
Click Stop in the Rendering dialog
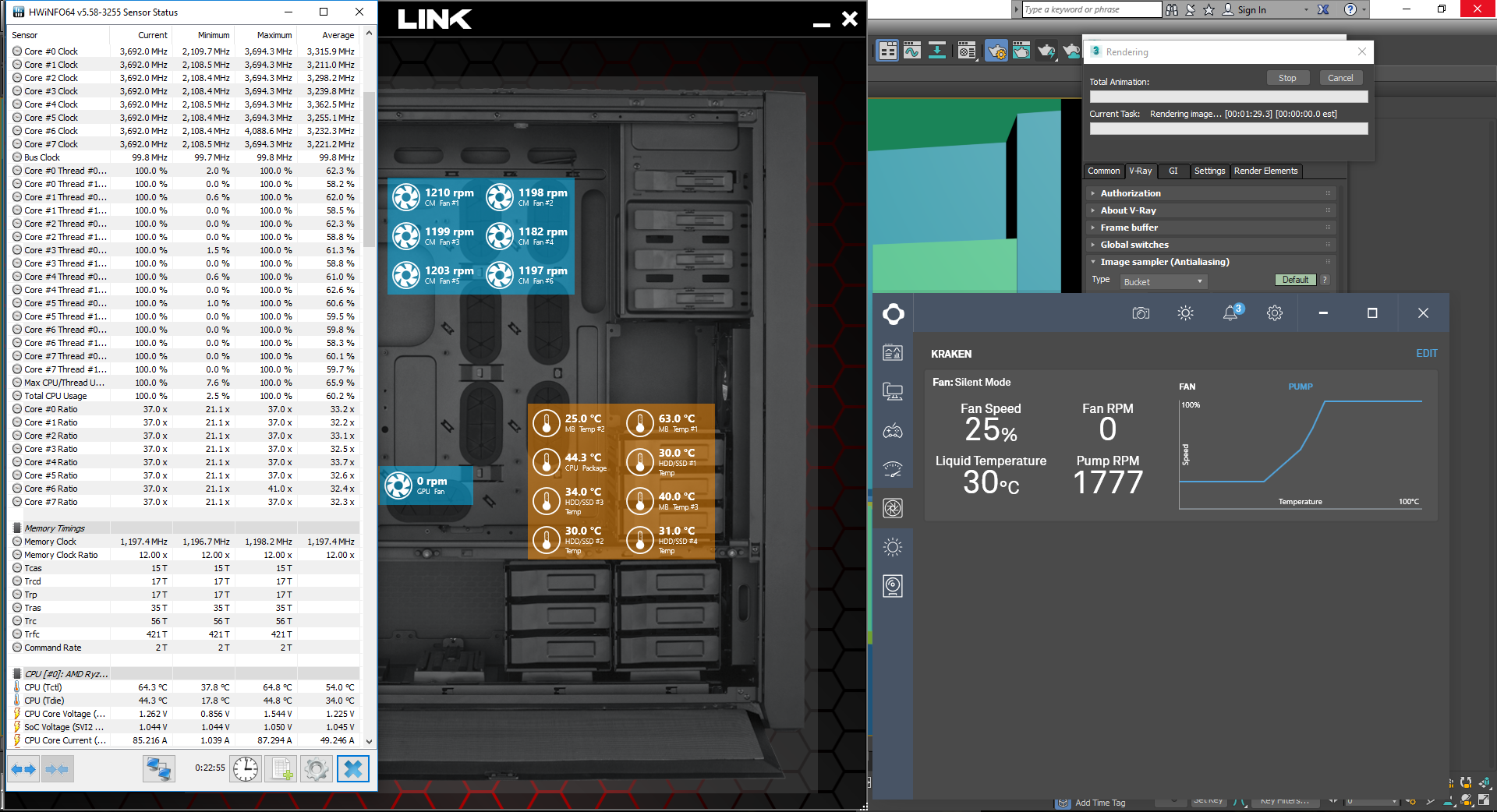pyautogui.click(x=1287, y=78)
